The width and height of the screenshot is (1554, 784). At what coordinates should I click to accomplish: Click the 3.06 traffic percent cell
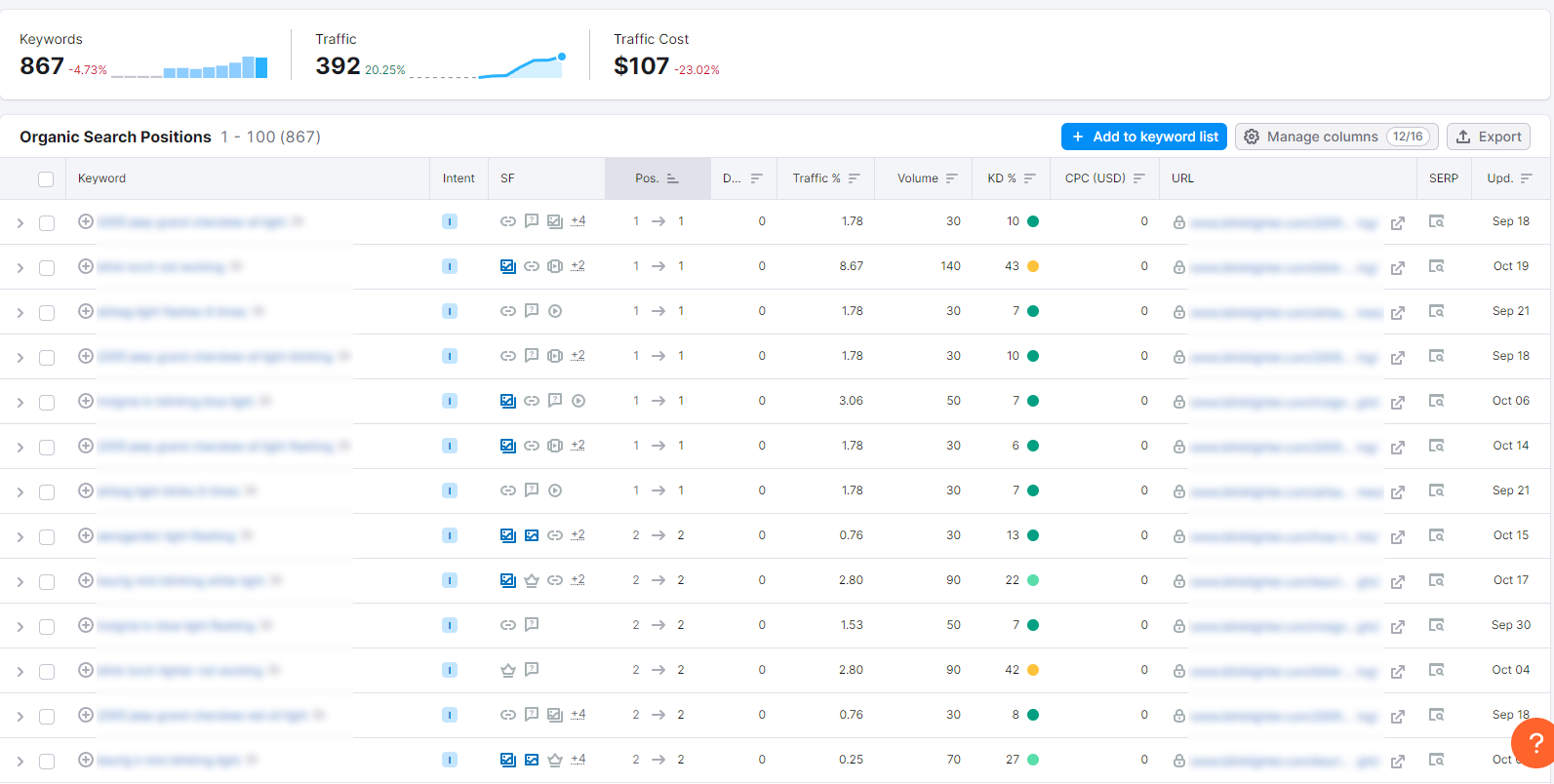[x=851, y=401]
